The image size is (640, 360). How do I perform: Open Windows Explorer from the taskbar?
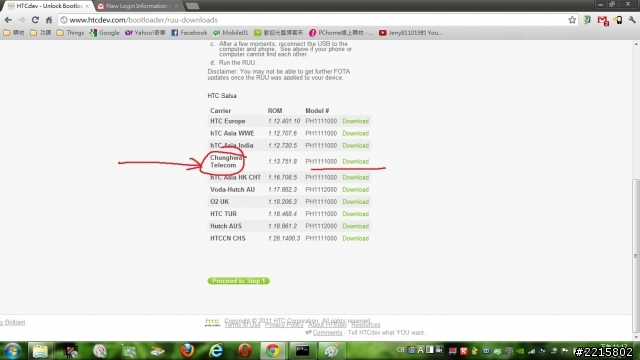pyautogui.click(x=40, y=351)
